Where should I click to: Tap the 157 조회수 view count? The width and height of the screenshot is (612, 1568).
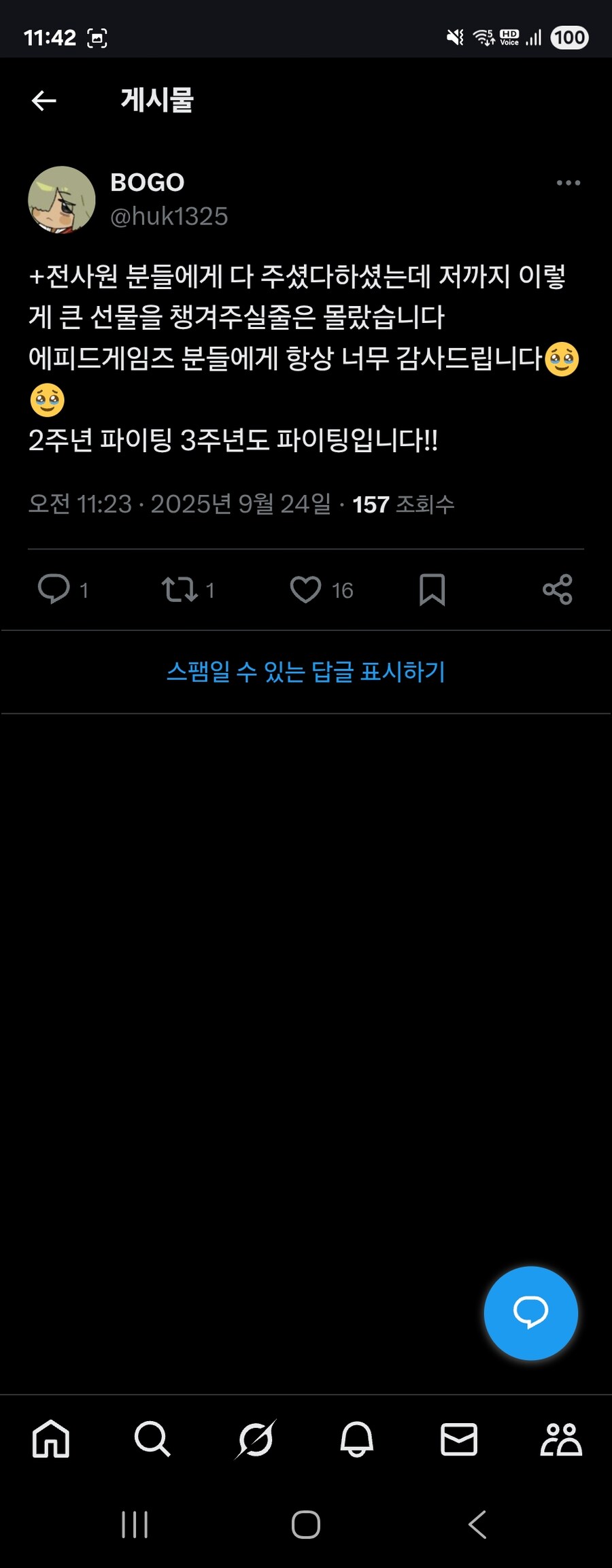403,505
